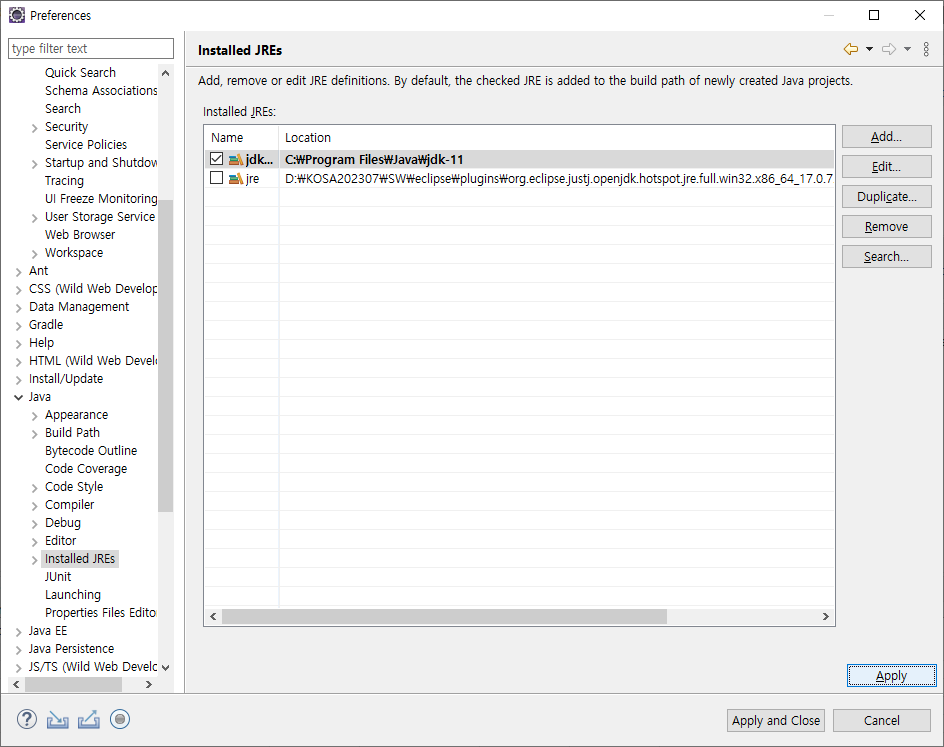This screenshot has width=944, height=747.
Task: Sort by the Name column header
Action: tap(241, 138)
